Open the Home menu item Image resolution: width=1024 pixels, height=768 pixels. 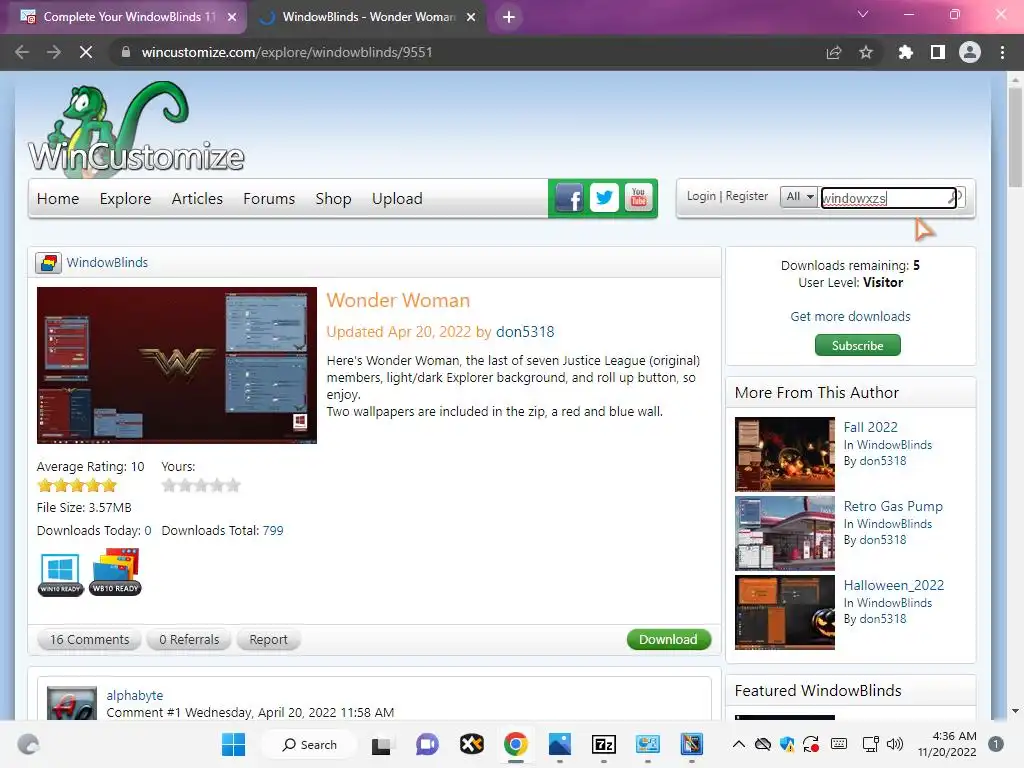coord(58,199)
